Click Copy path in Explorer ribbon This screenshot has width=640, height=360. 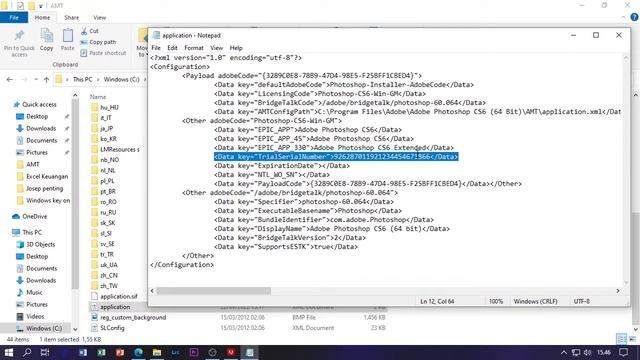[x=98, y=42]
